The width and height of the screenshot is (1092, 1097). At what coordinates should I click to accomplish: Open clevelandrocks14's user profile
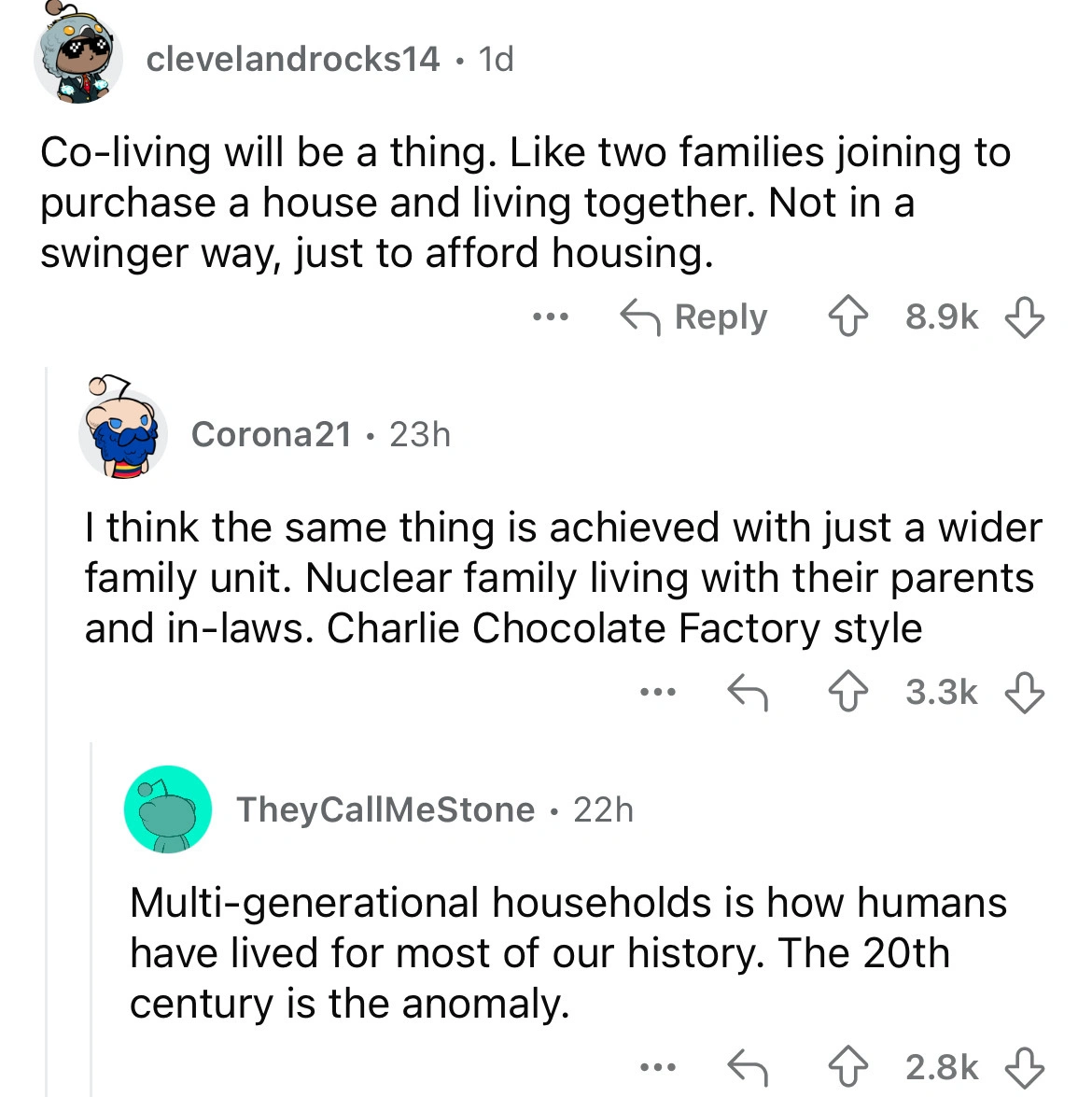pyautogui.click(x=292, y=59)
